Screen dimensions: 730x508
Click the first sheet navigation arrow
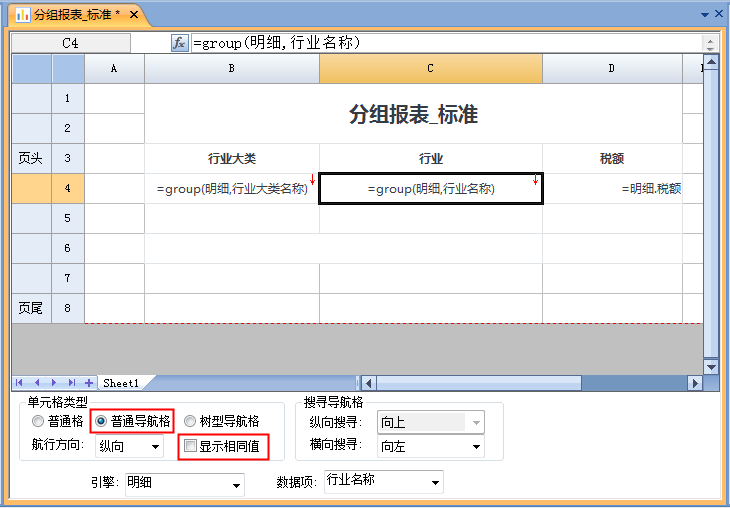[20, 383]
